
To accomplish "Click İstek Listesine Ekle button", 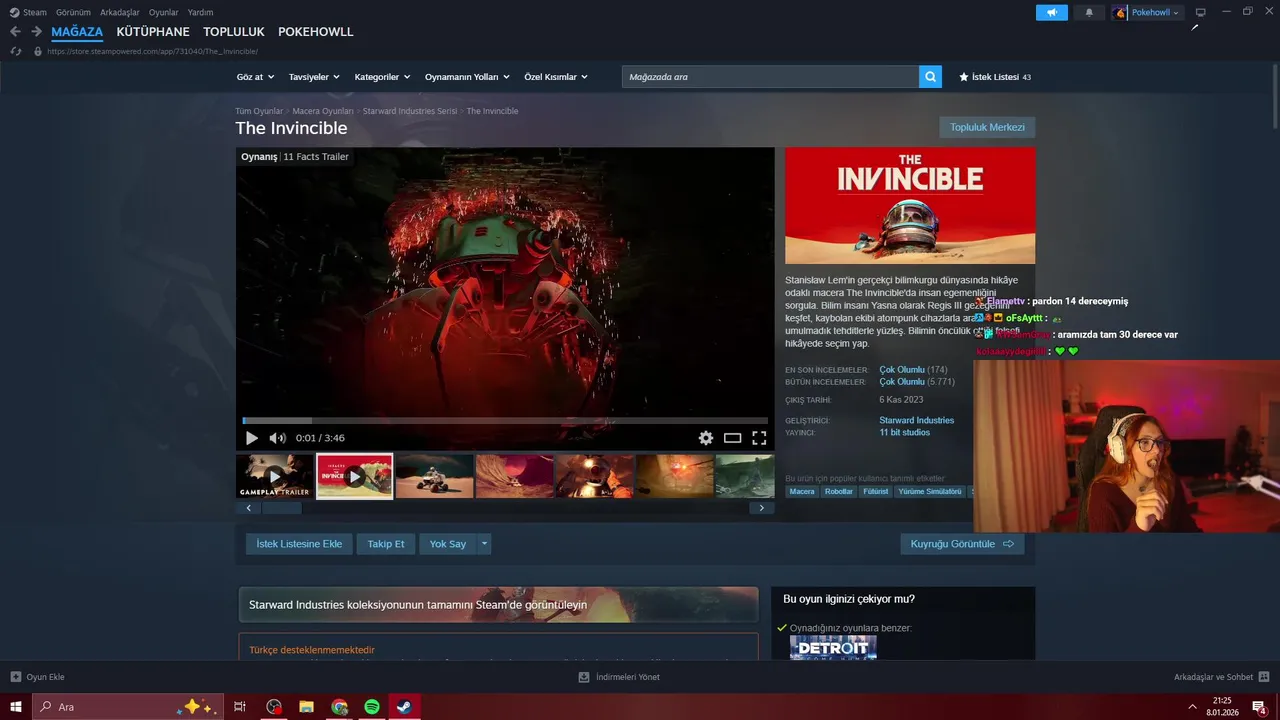I will (299, 544).
